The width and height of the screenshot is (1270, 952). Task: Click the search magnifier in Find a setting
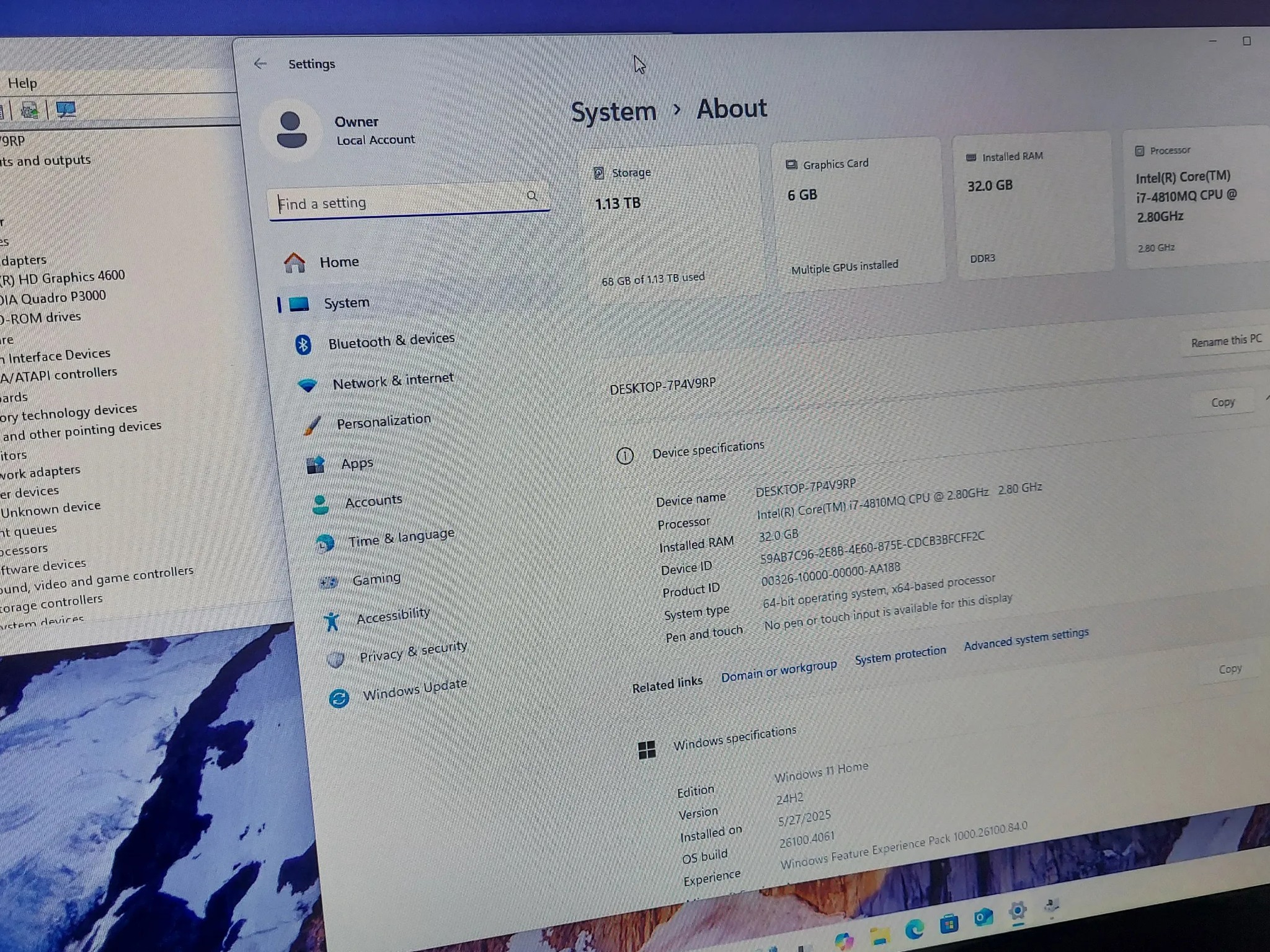tap(532, 196)
